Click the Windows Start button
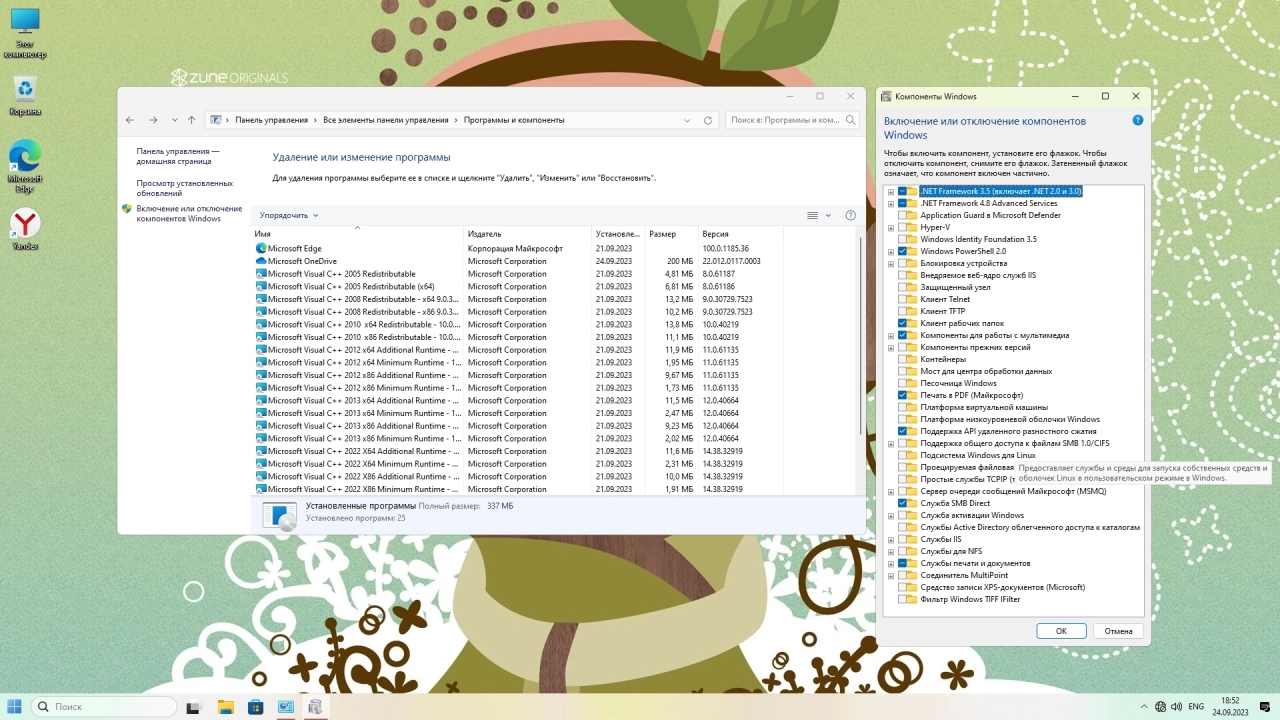The height and width of the screenshot is (720, 1280). point(15,707)
